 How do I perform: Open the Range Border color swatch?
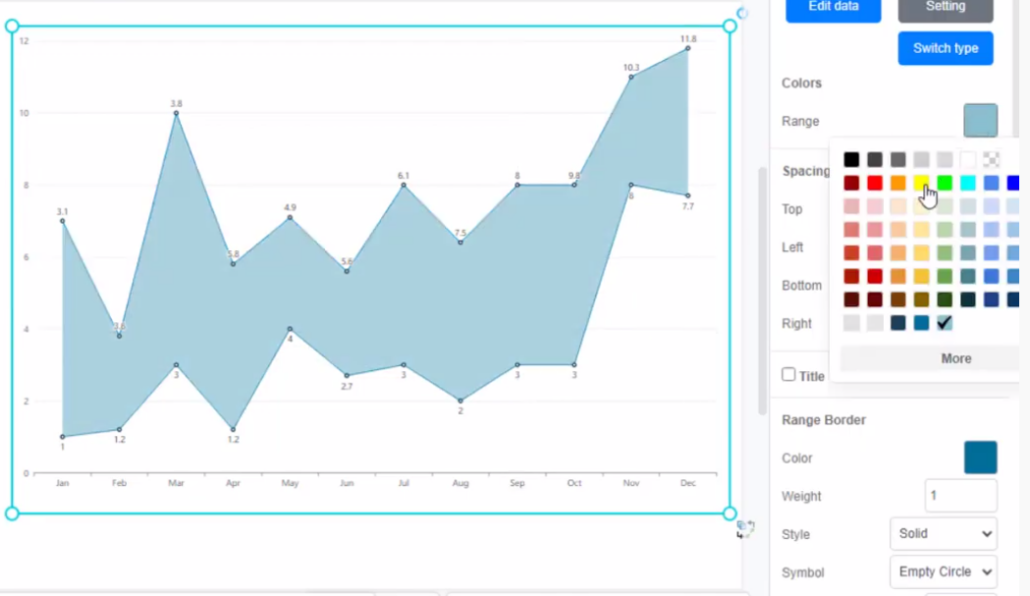(x=980, y=458)
